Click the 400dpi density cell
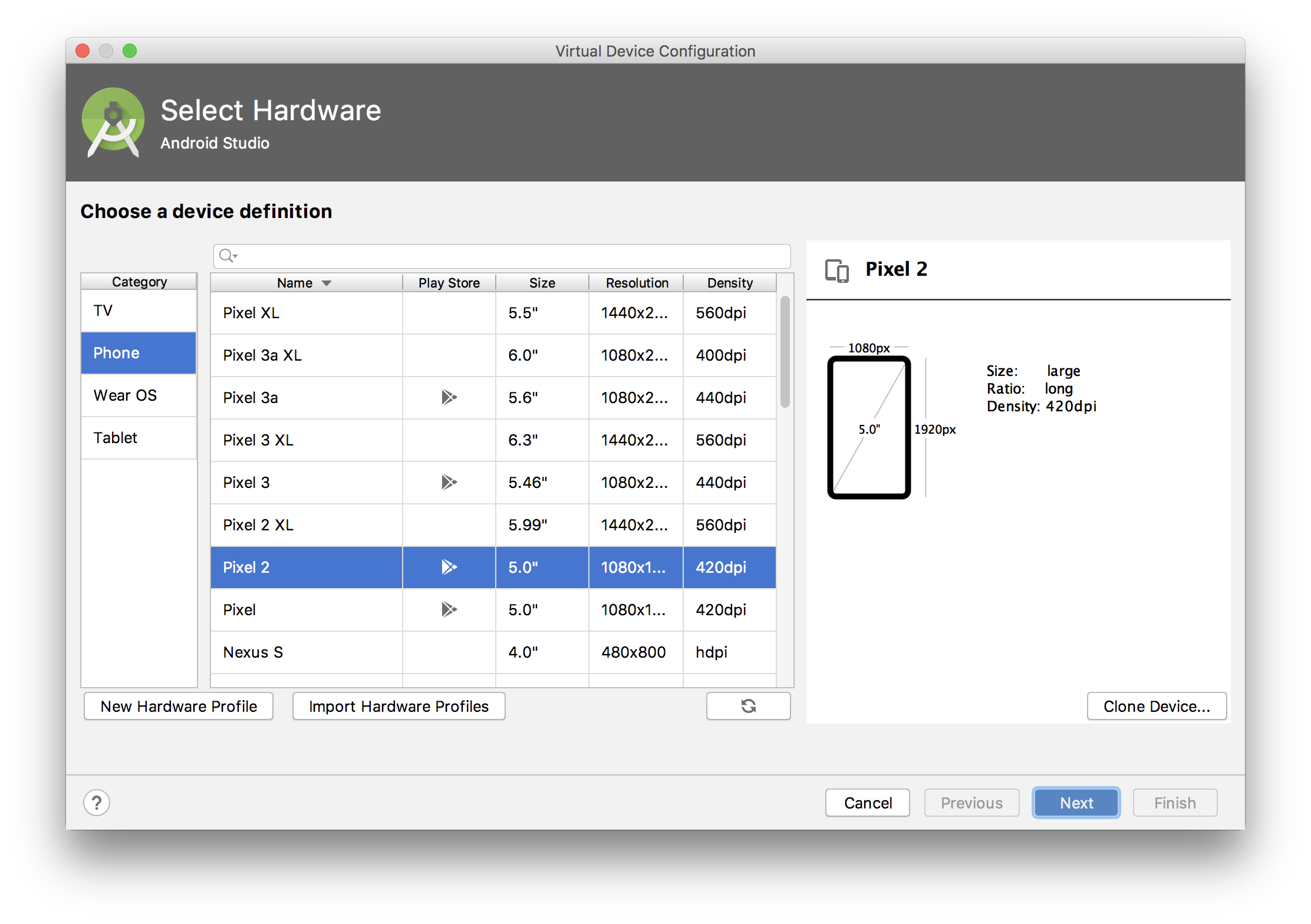Screen dimensions: 1311x924 click(730, 355)
